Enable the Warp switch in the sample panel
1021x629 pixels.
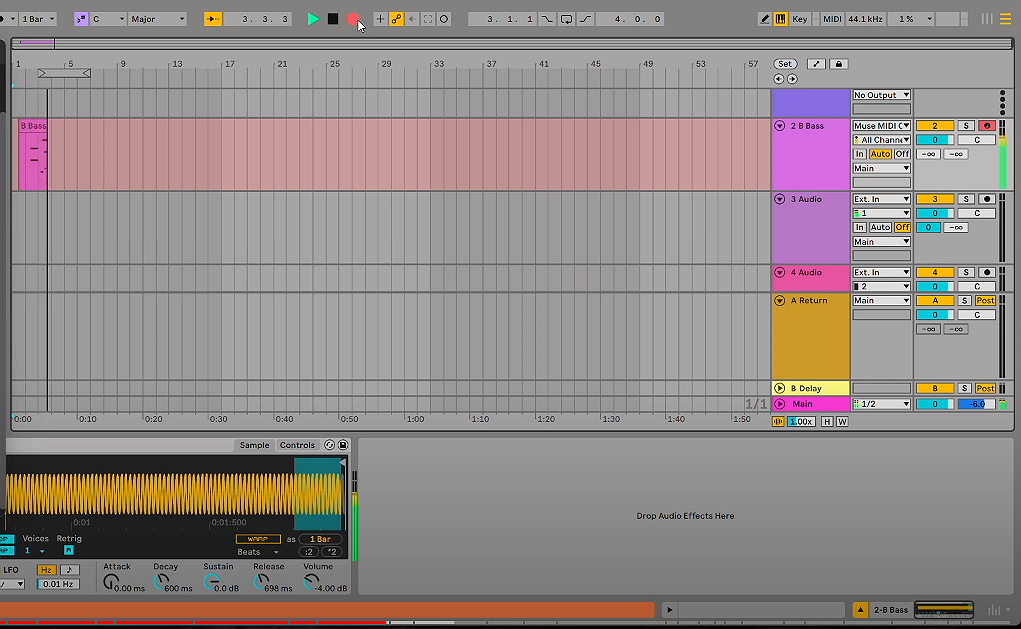(258, 538)
